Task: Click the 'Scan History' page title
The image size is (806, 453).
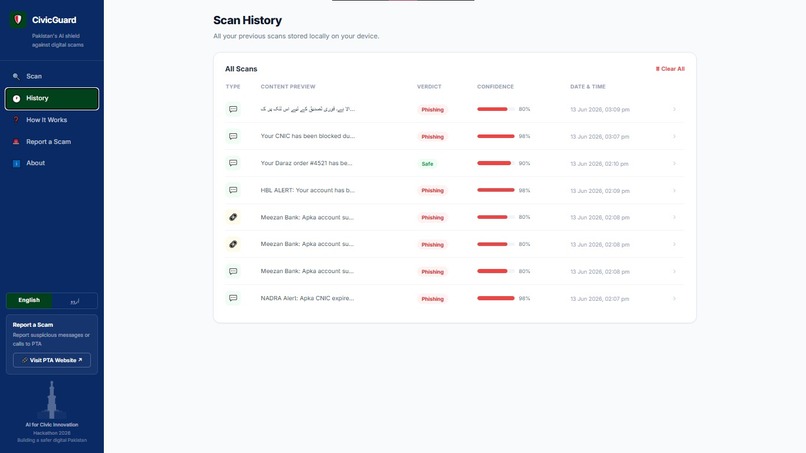Action: 247,20
